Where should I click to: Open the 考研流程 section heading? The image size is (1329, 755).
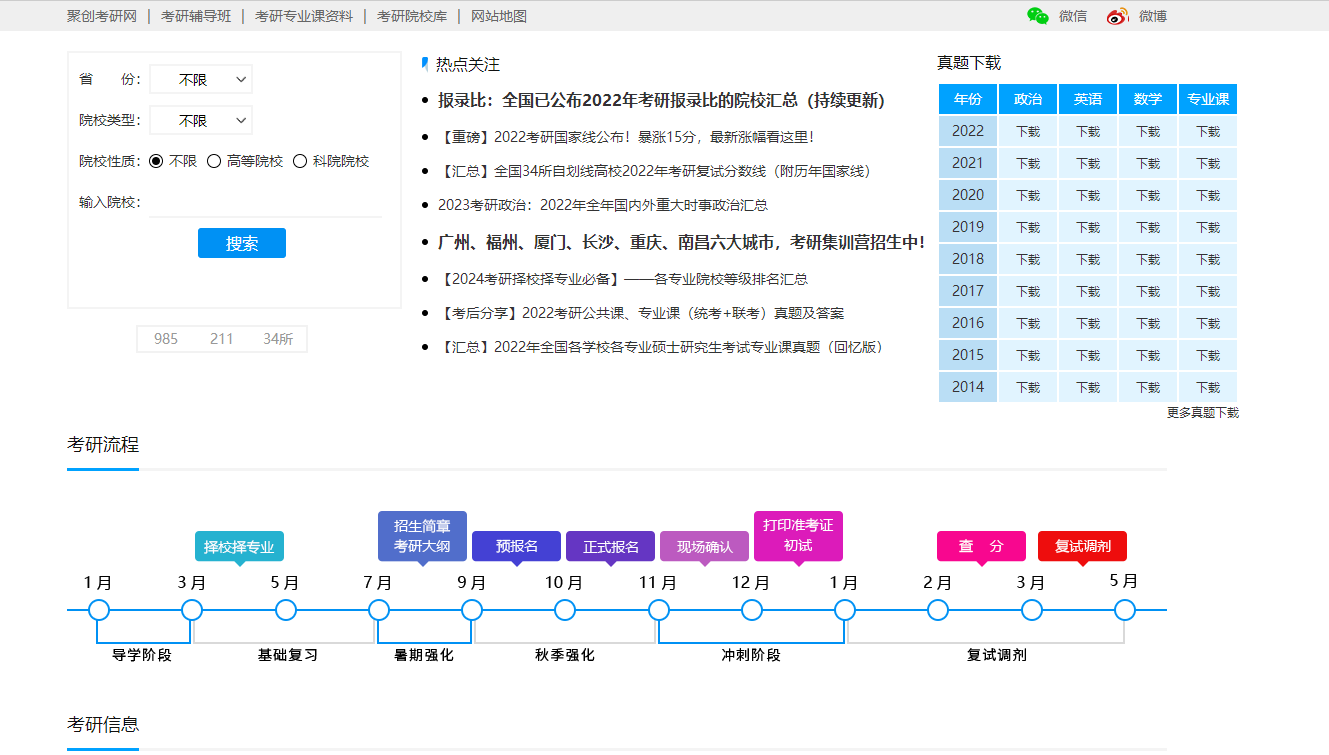tap(103, 445)
